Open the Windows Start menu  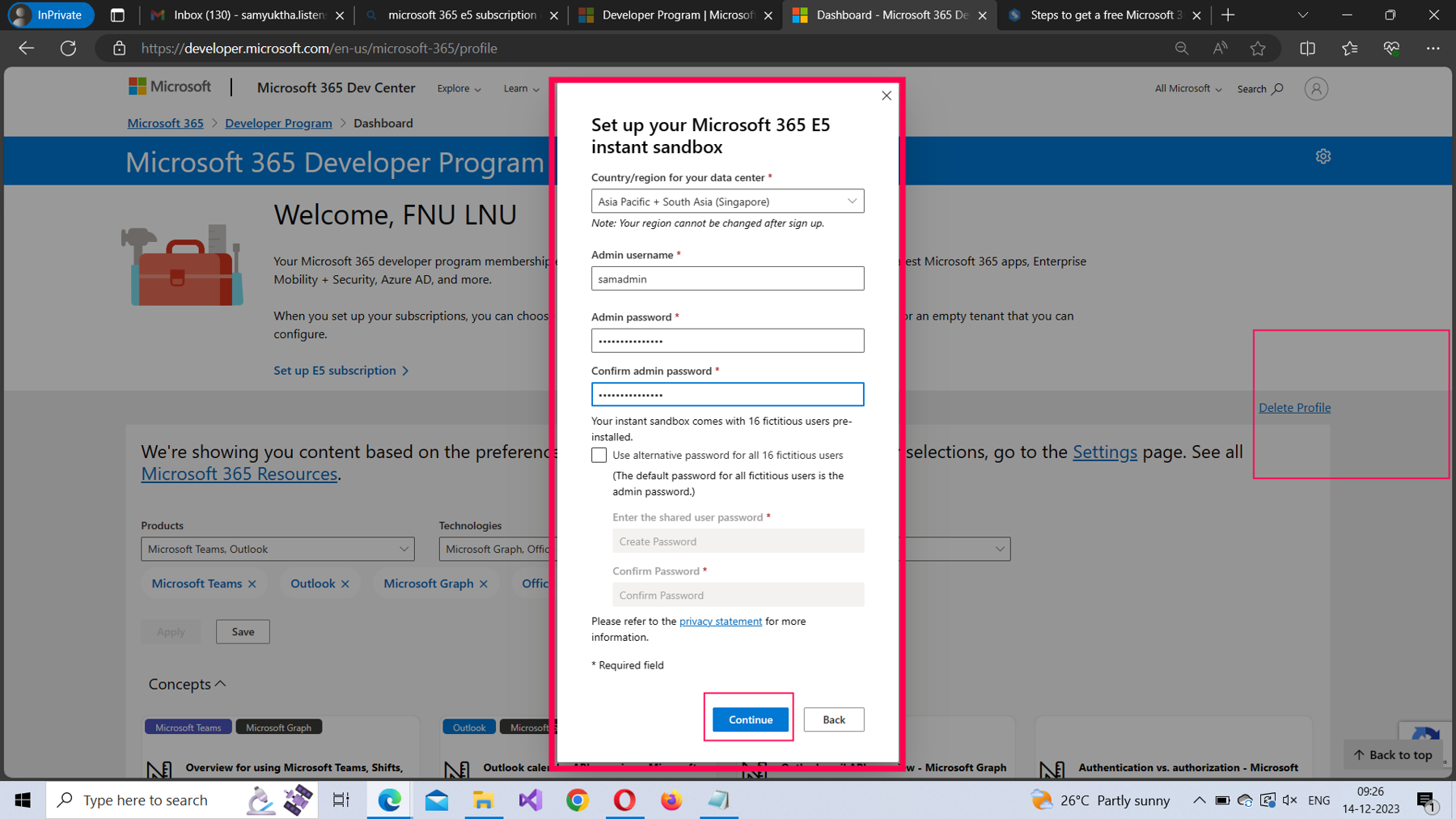23,800
